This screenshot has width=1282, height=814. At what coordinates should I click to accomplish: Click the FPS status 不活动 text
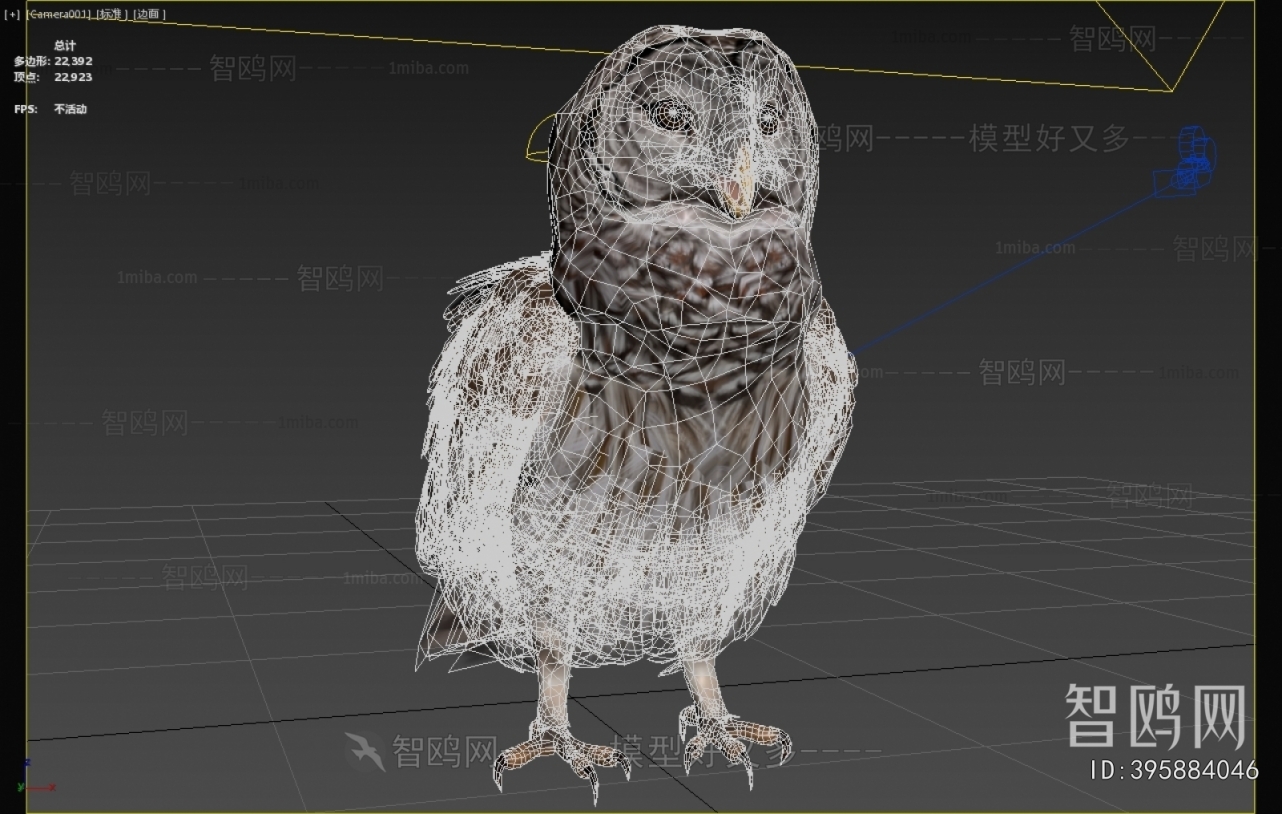[70, 109]
